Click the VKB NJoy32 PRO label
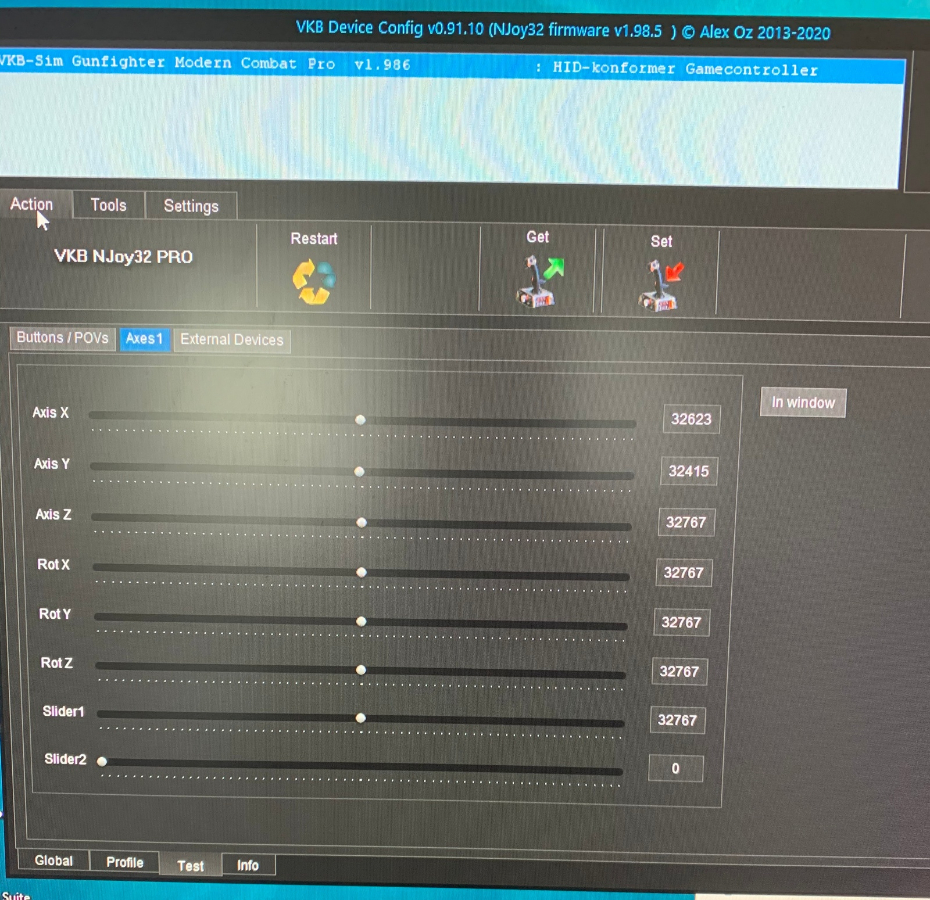The width and height of the screenshot is (930, 900). point(123,257)
